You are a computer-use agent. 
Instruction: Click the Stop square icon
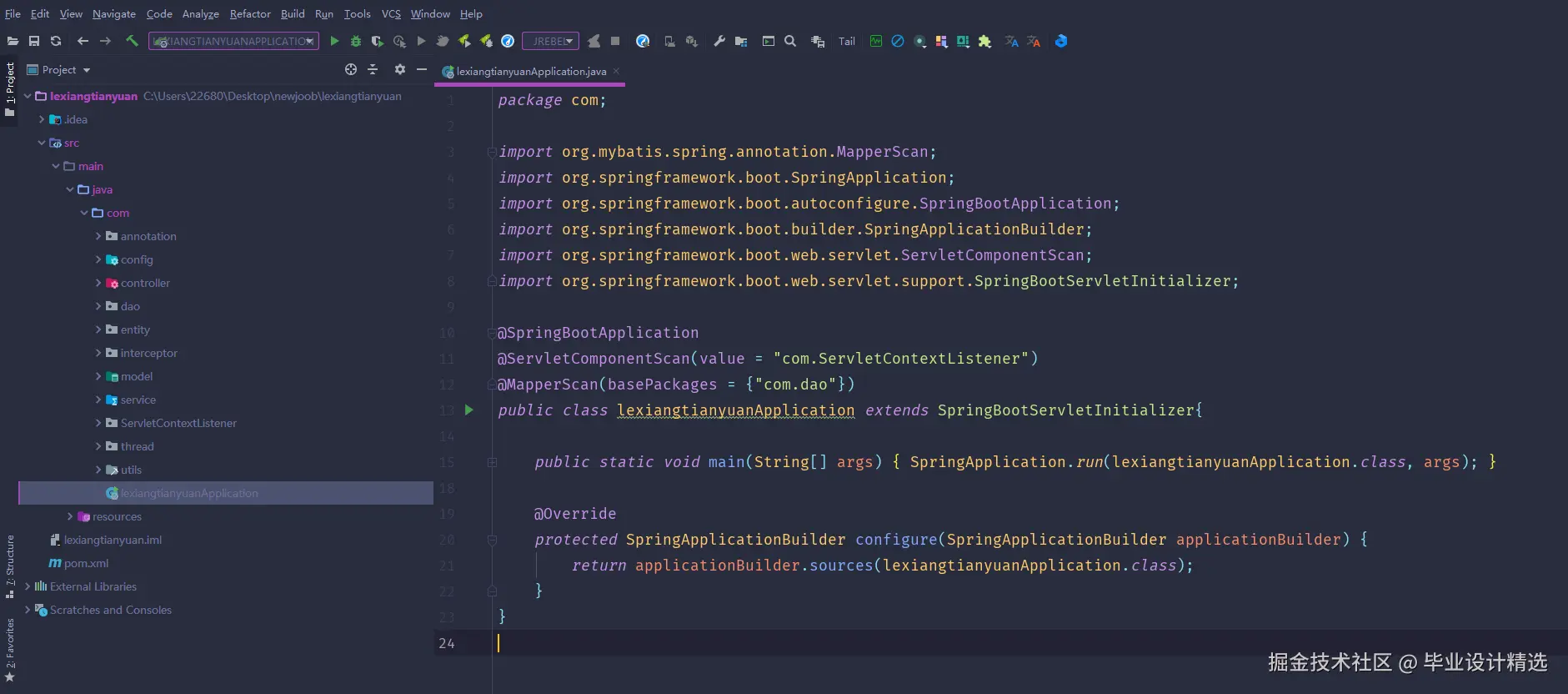click(615, 41)
